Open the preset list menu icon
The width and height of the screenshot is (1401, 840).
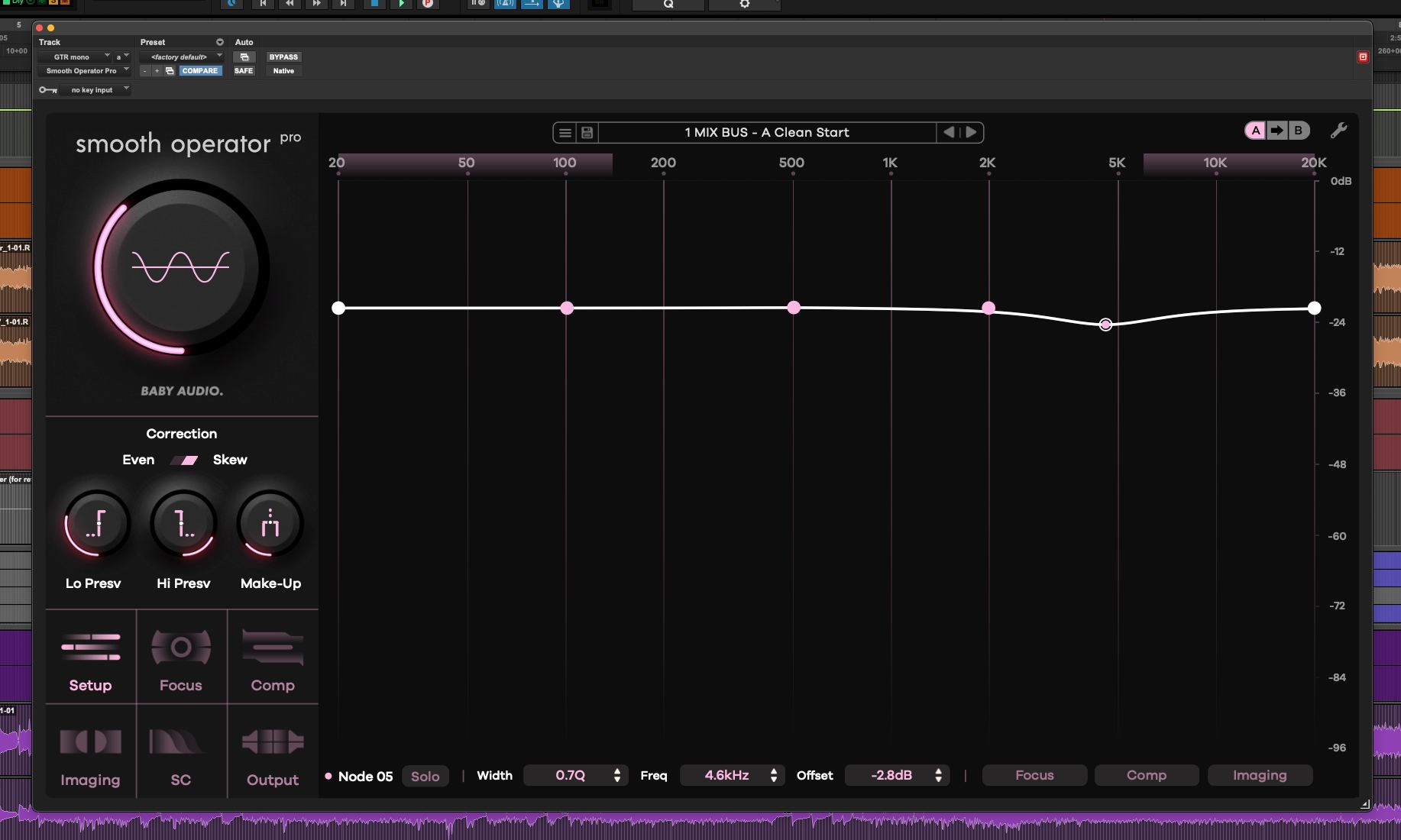[x=565, y=133]
